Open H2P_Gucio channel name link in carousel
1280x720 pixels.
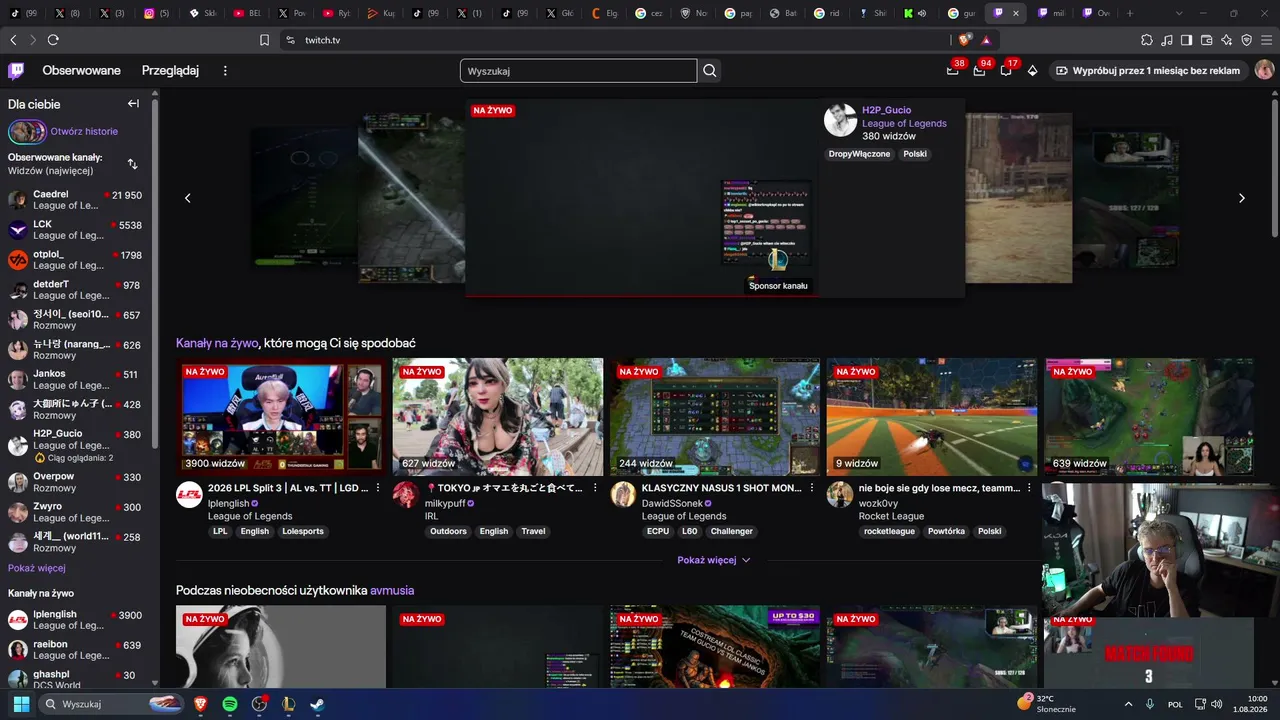click(x=886, y=110)
